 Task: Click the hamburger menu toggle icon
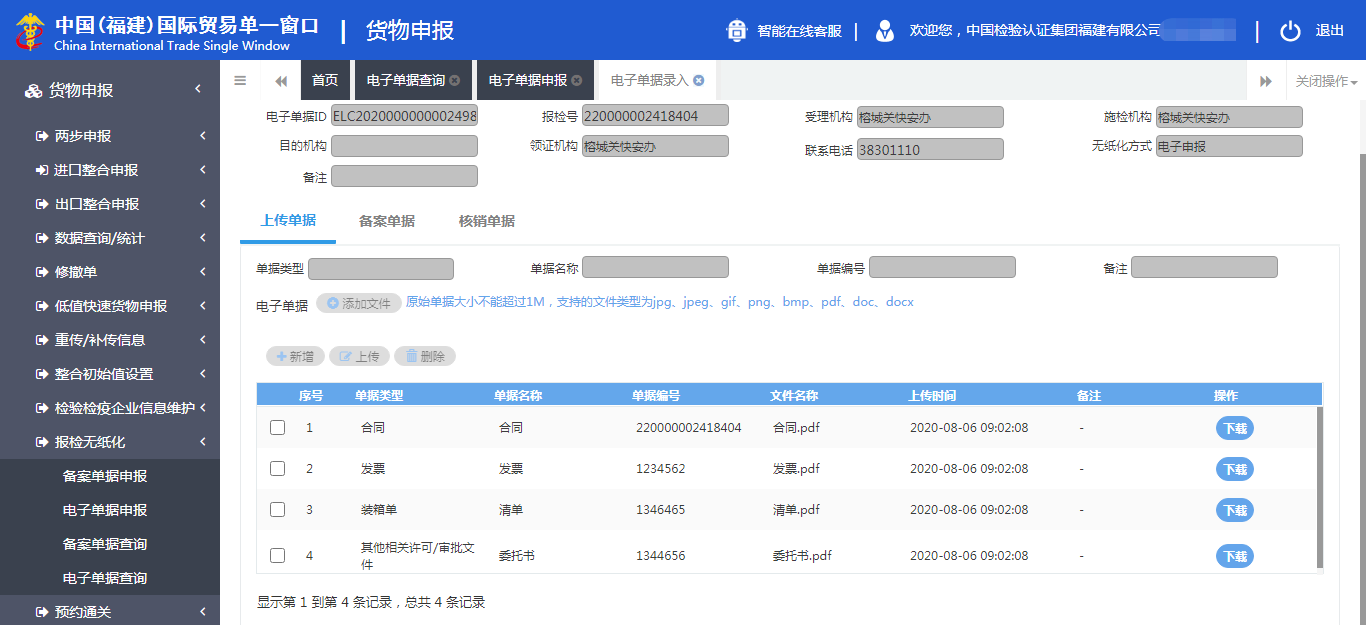(240, 81)
